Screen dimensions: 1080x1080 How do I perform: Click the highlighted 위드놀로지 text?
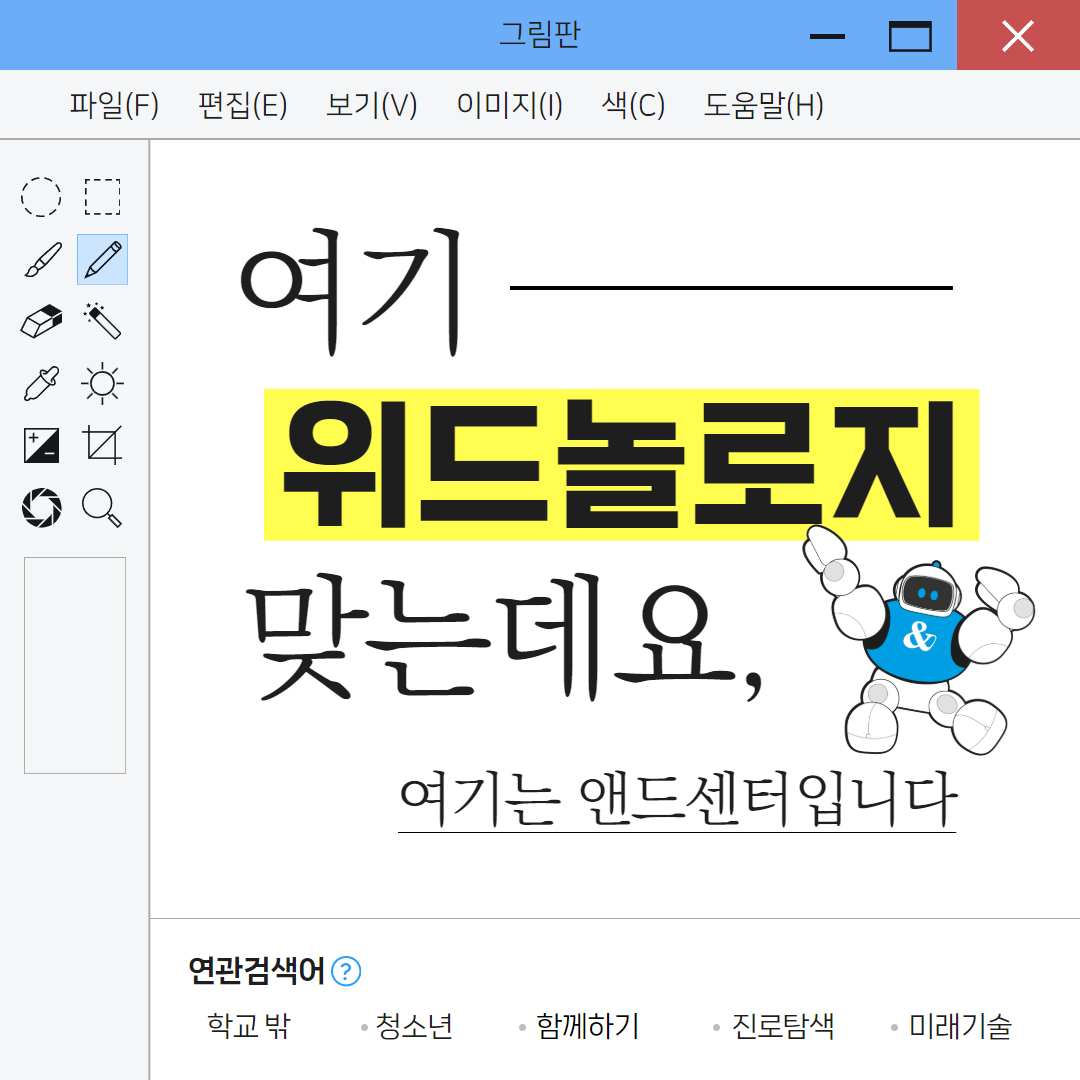click(x=621, y=465)
